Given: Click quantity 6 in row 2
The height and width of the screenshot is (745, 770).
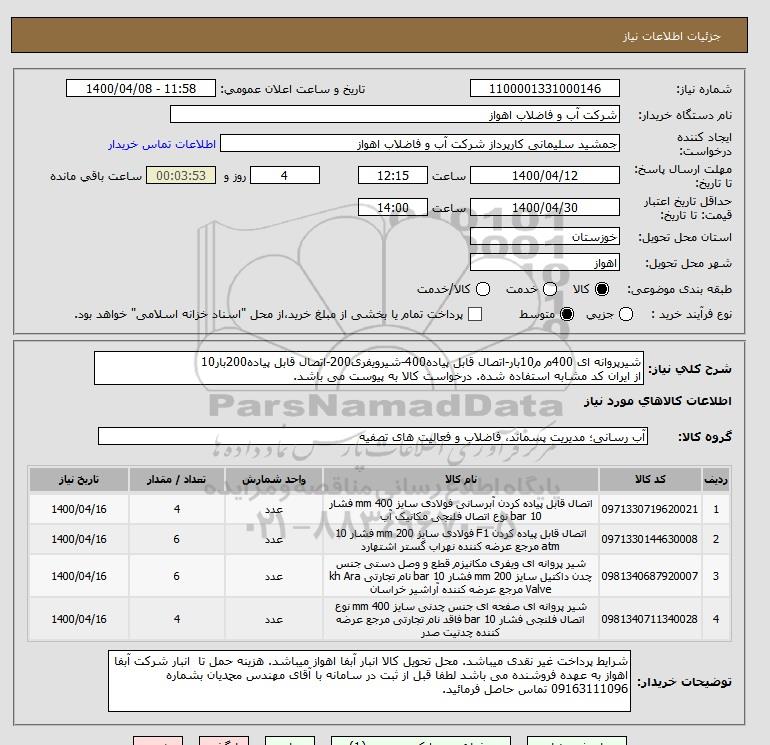Looking at the screenshot, I should 176,539.
